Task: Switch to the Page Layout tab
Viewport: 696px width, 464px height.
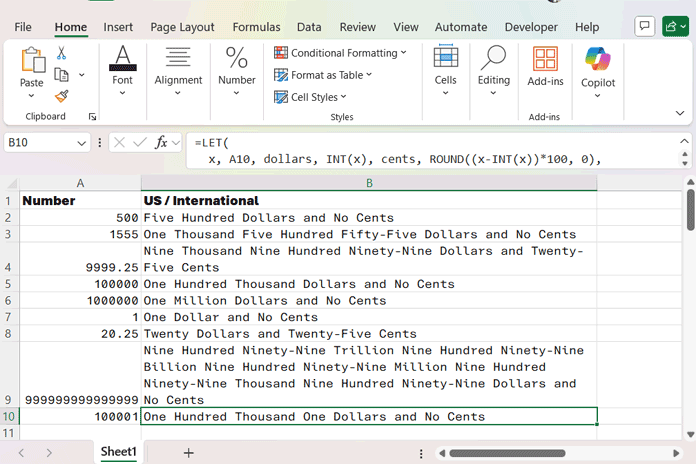Action: [182, 27]
